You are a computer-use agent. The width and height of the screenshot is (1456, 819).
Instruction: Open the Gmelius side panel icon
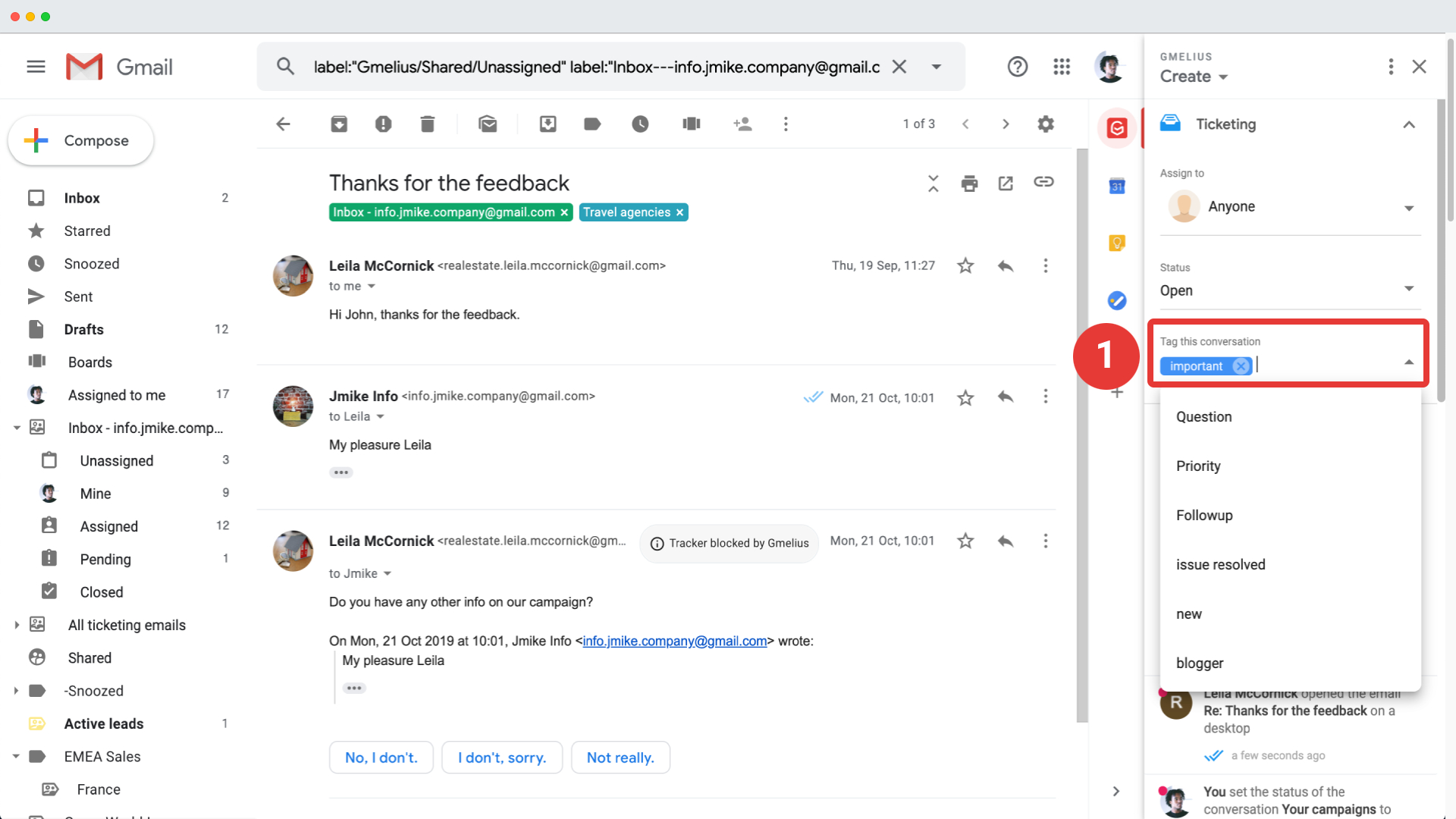1117,128
